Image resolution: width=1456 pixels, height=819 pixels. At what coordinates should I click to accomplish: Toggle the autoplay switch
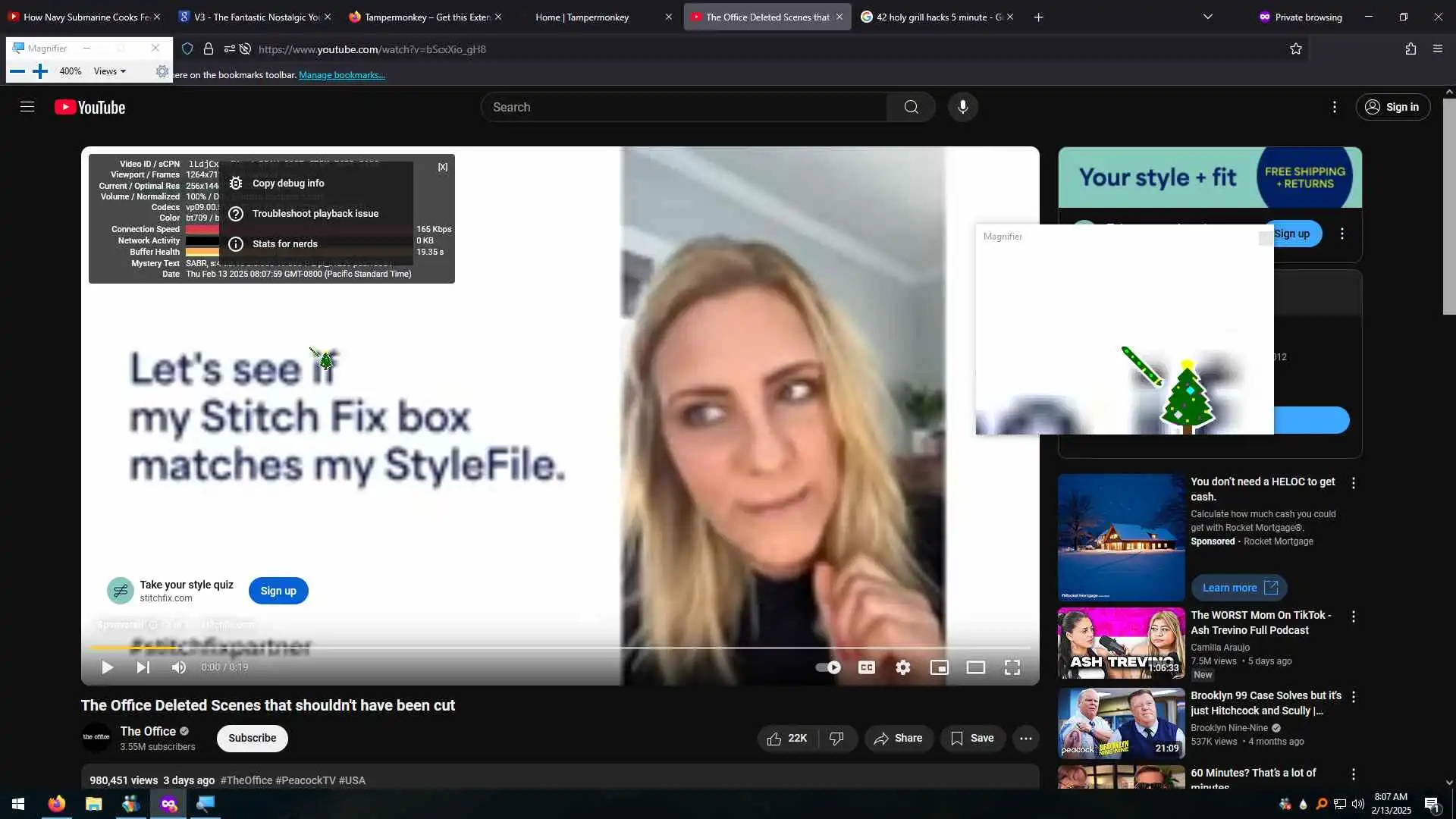[x=828, y=667]
